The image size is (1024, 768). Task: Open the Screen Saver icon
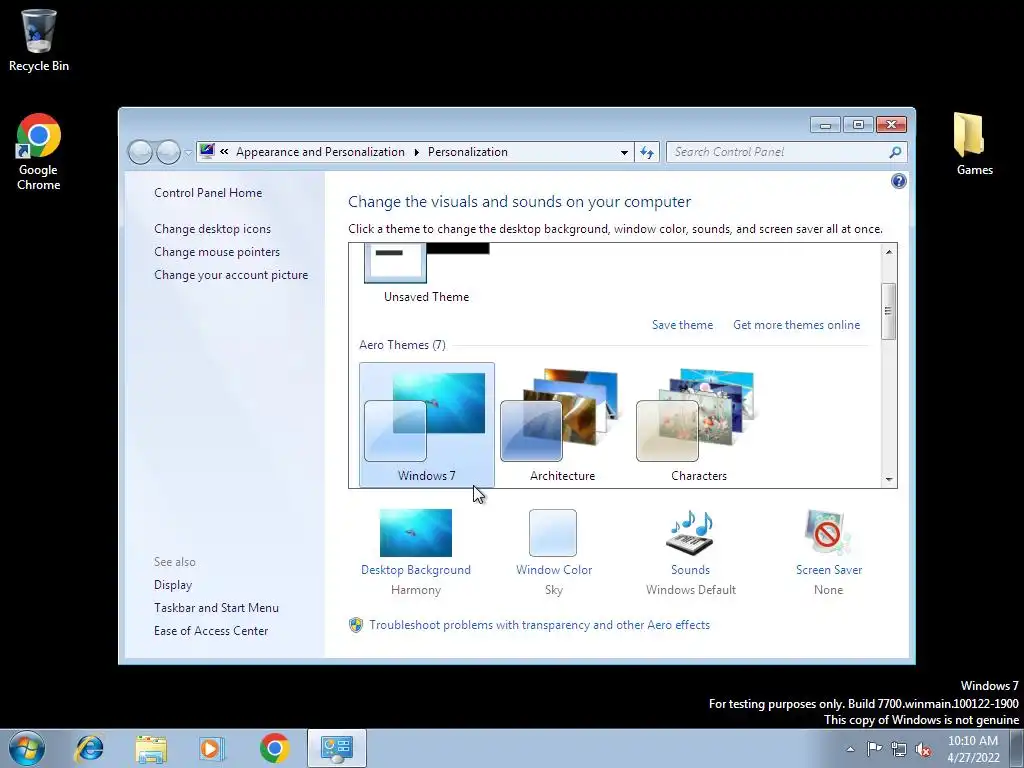(827, 533)
